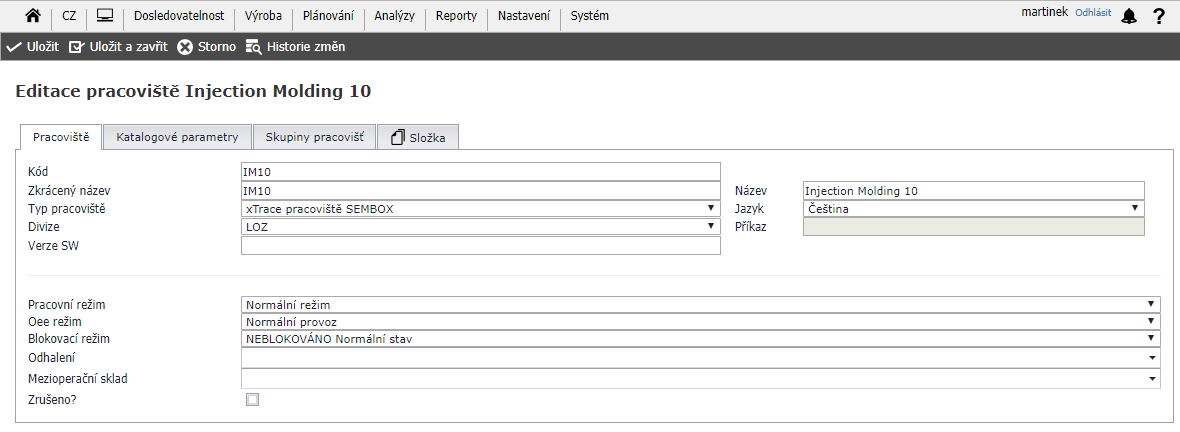Toggle the Zrušeno? checkbox

(x=252, y=400)
